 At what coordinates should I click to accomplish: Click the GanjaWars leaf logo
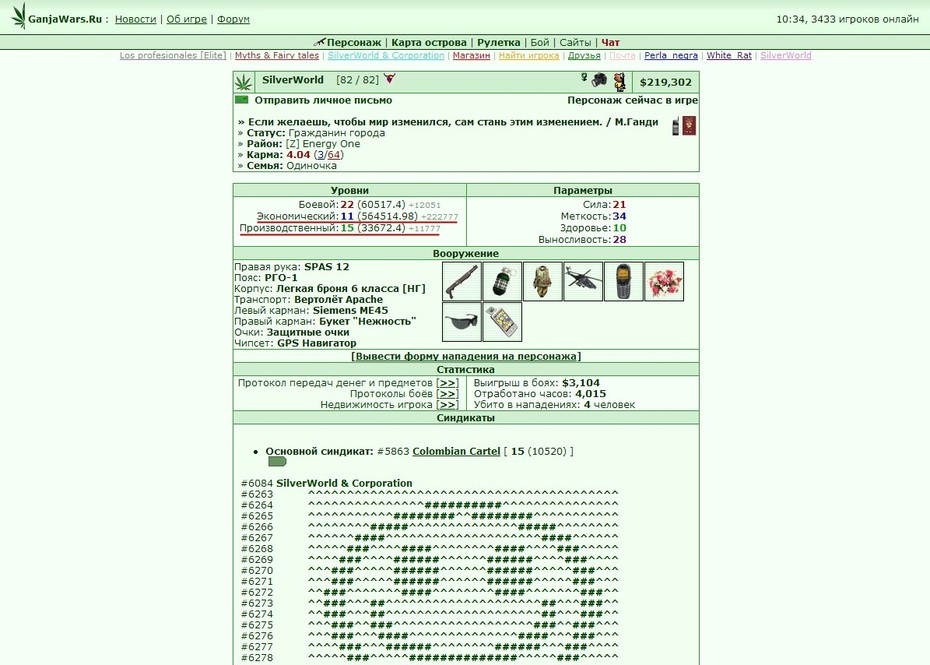click(x=19, y=16)
